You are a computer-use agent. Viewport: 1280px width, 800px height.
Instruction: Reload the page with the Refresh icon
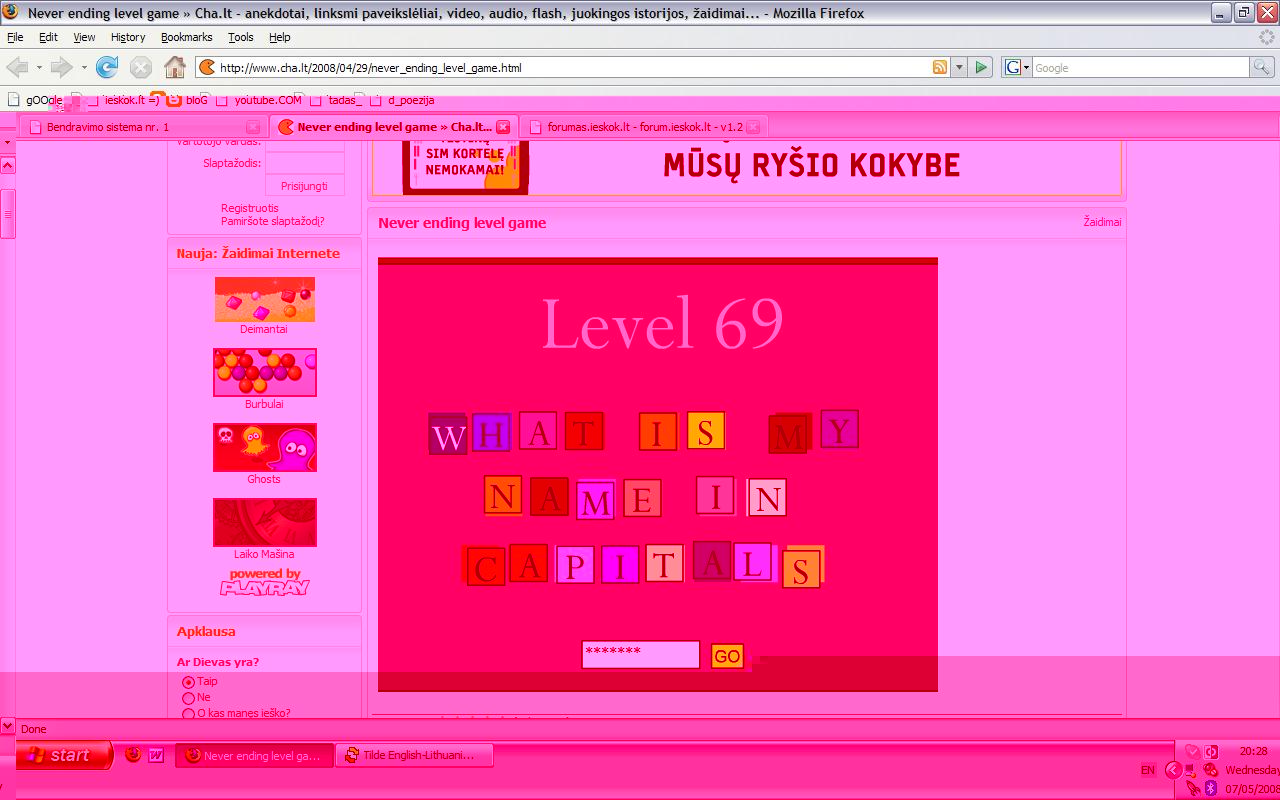pyautogui.click(x=107, y=67)
